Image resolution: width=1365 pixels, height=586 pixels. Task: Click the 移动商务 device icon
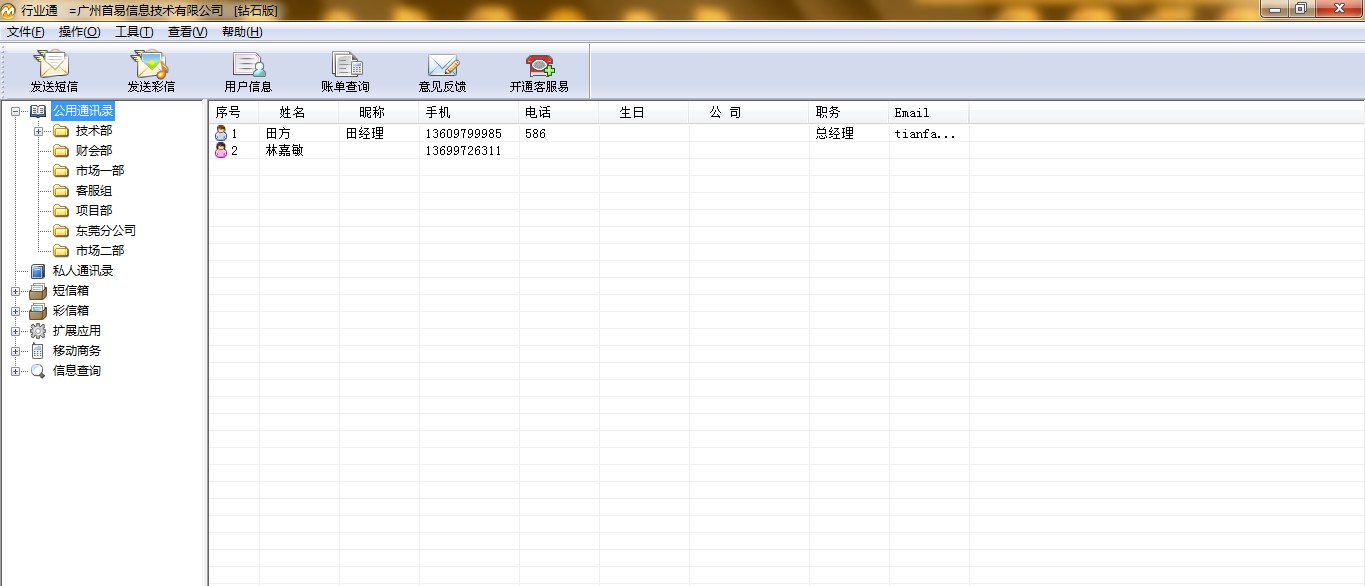[x=38, y=351]
